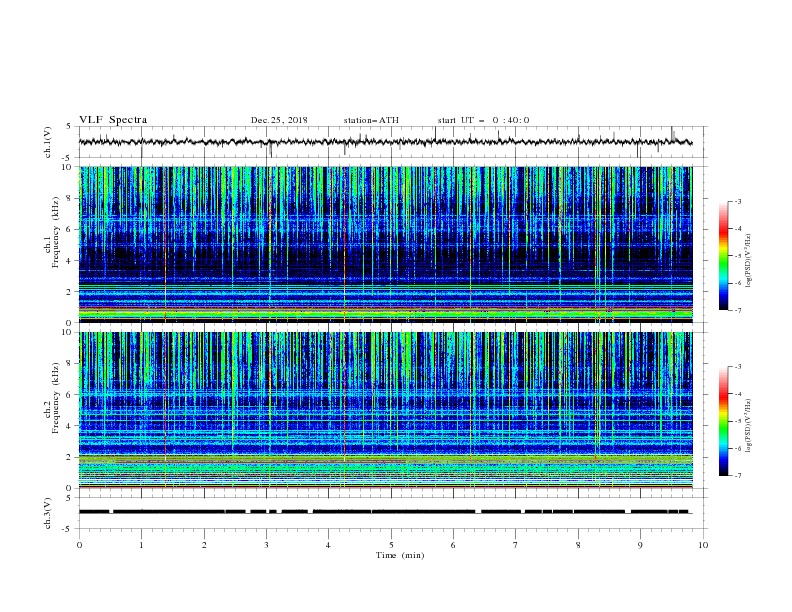The width and height of the screenshot is (792, 612).
Task: Click the "-3" tick on ch.2 colorbar
Action: point(737,367)
